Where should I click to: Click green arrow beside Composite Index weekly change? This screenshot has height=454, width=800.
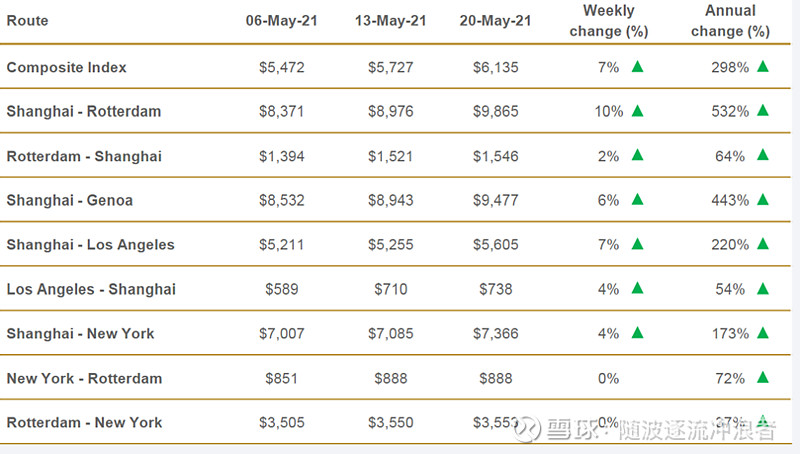point(638,67)
